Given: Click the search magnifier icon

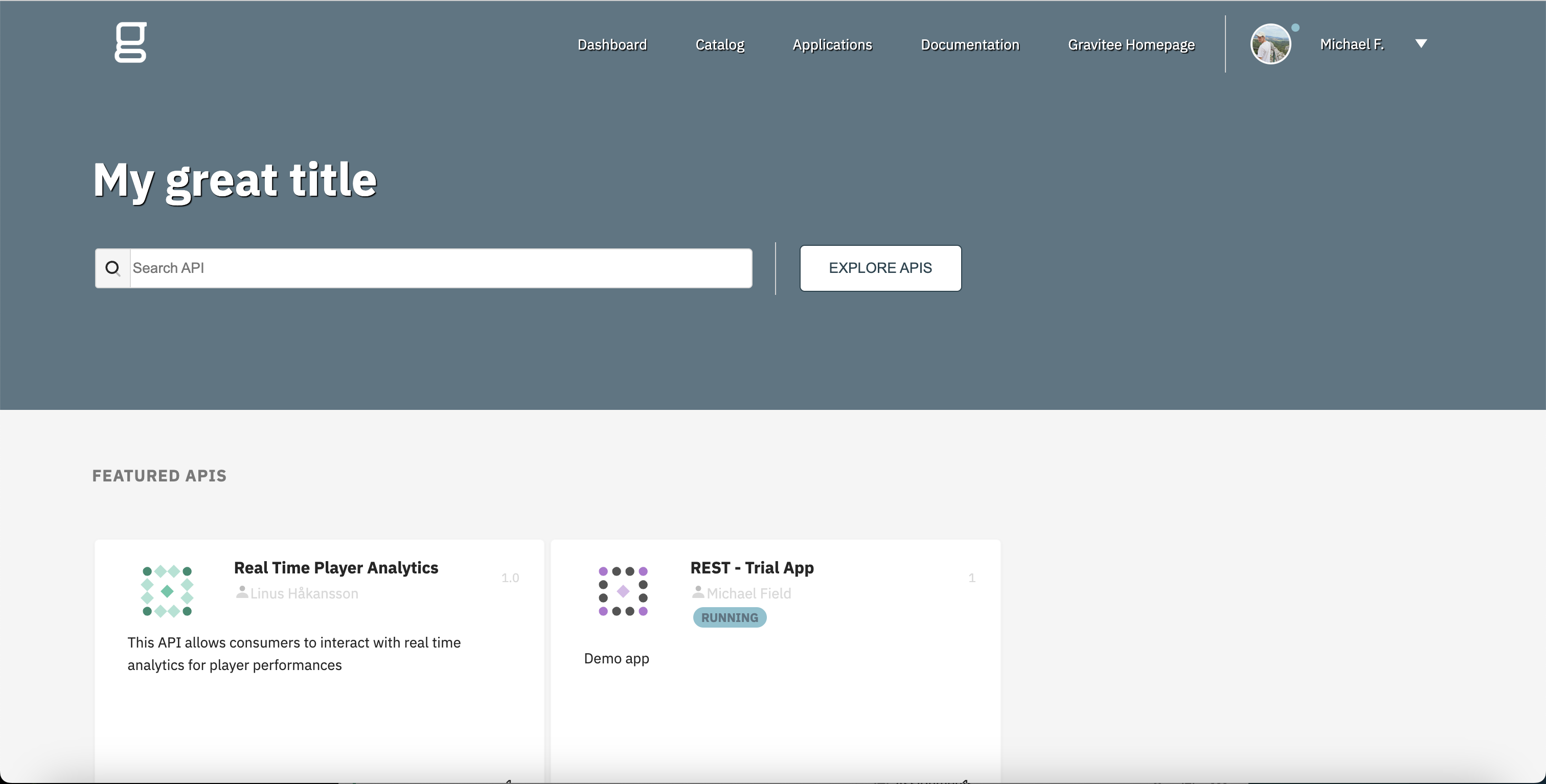Looking at the screenshot, I should 113,268.
